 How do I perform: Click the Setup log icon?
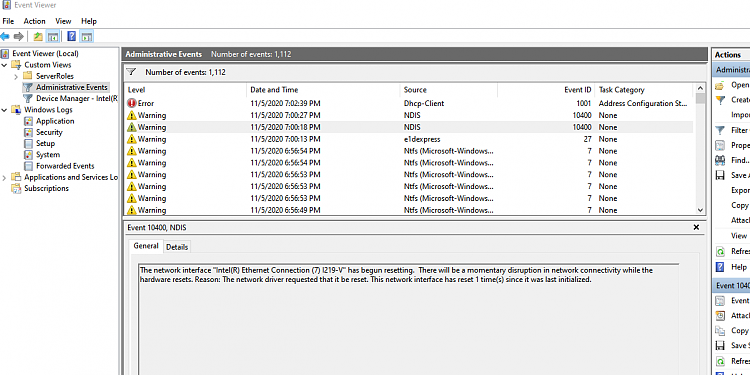28,143
